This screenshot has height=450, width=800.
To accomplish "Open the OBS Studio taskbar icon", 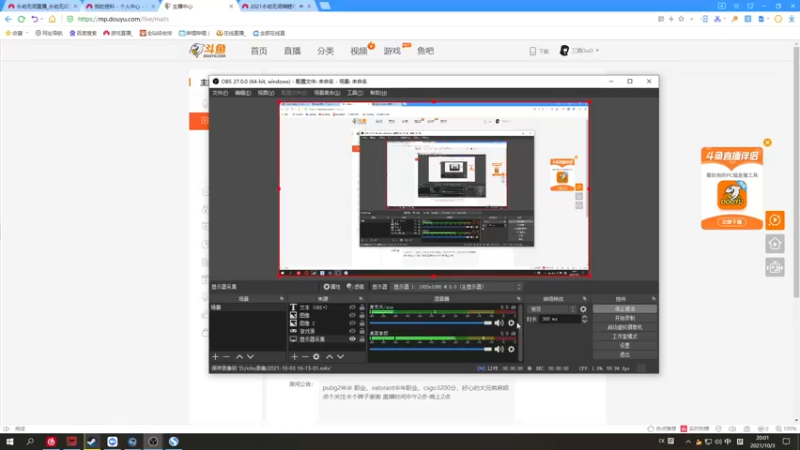I will [x=153, y=441].
